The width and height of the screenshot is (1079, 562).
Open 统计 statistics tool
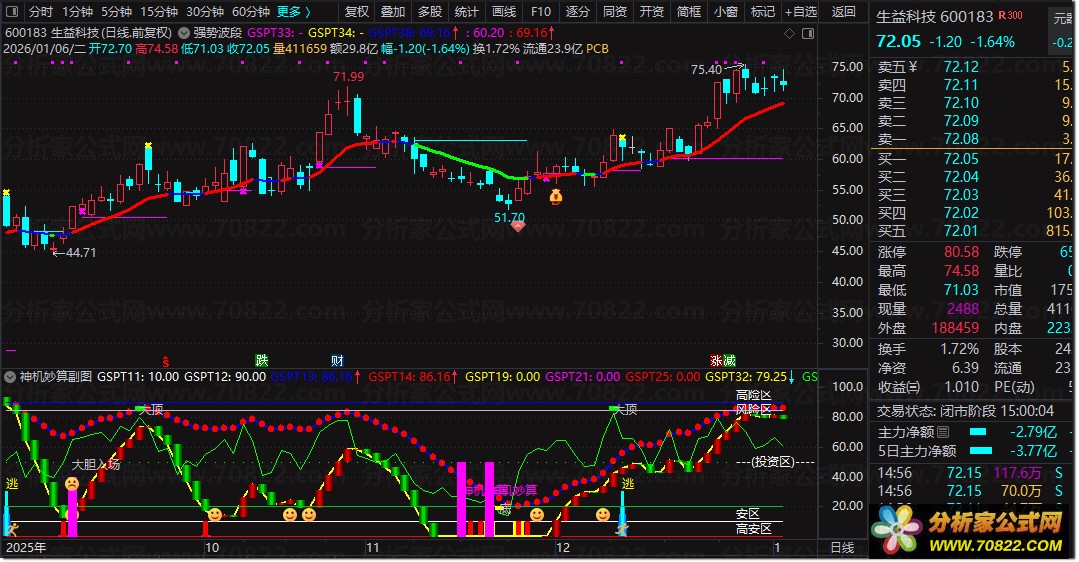click(467, 12)
